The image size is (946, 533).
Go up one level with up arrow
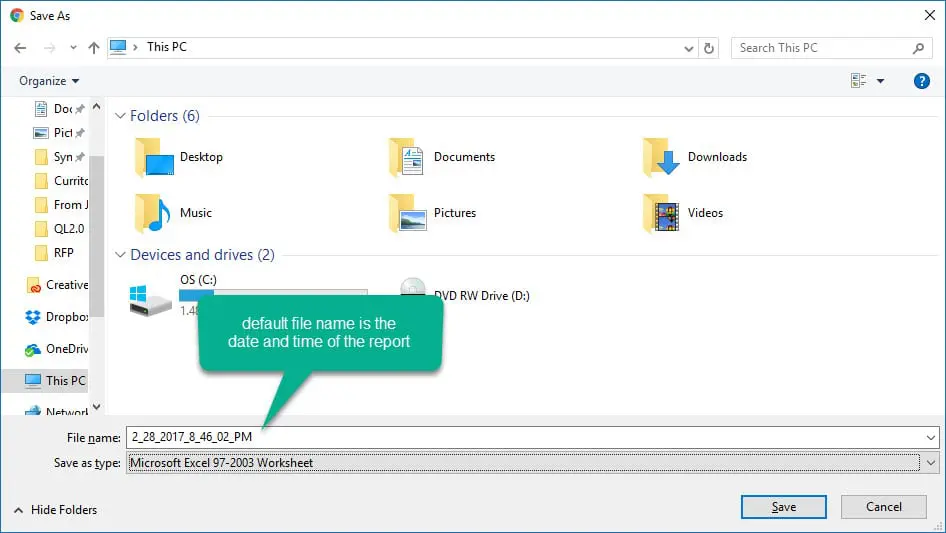(94, 48)
